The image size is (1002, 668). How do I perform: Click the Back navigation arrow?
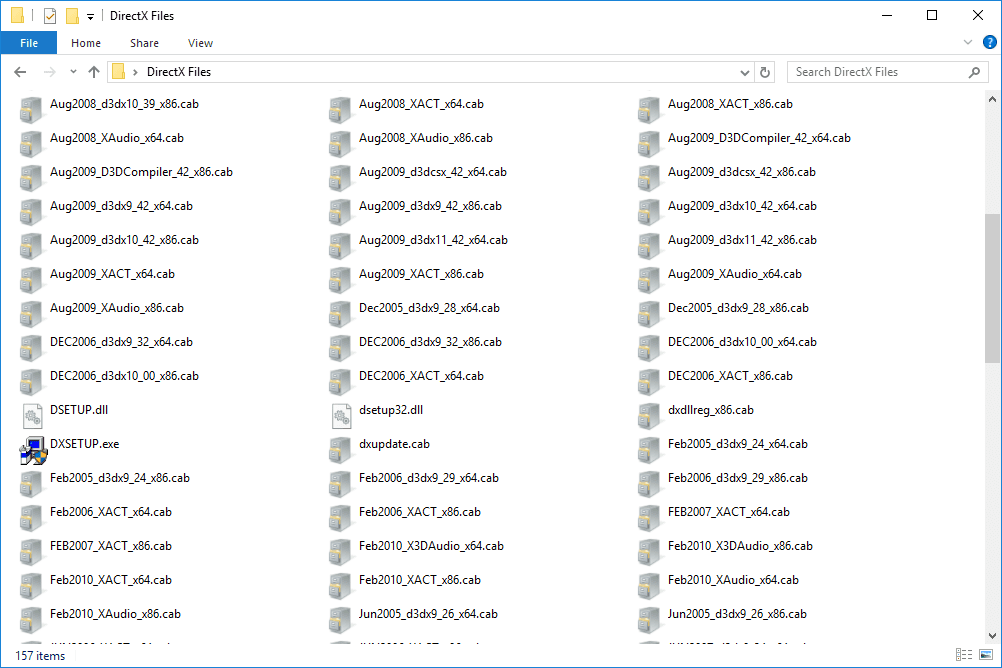20,72
